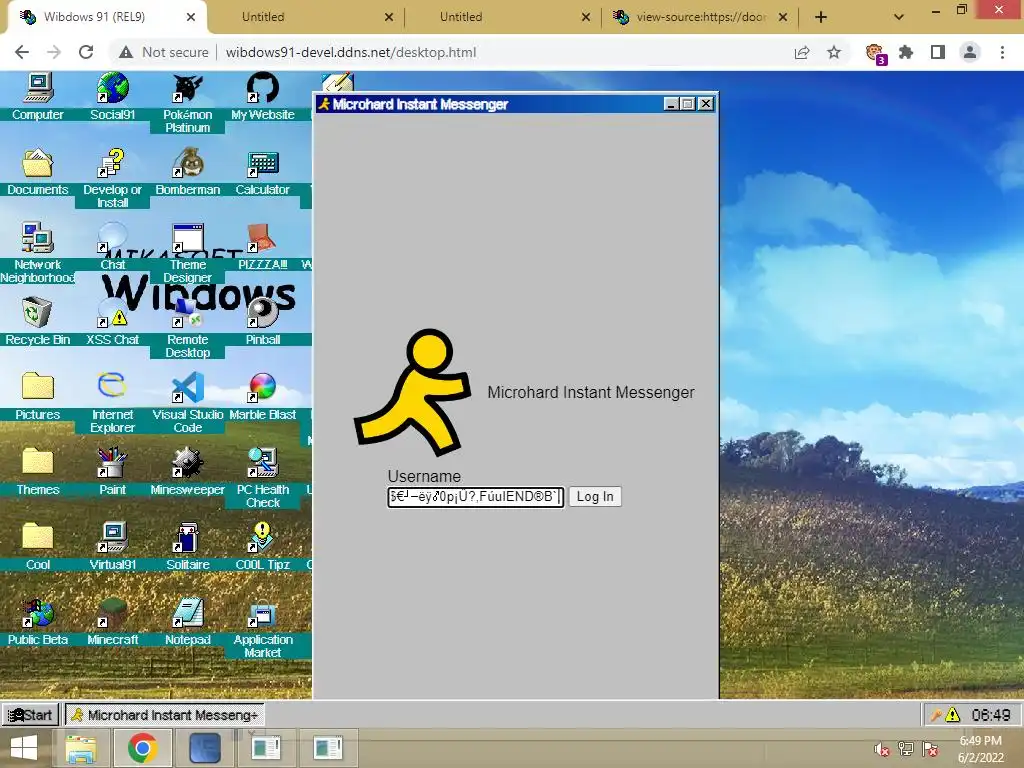Open the Computer desktop icon
The width and height of the screenshot is (1024, 768).
click(38, 89)
